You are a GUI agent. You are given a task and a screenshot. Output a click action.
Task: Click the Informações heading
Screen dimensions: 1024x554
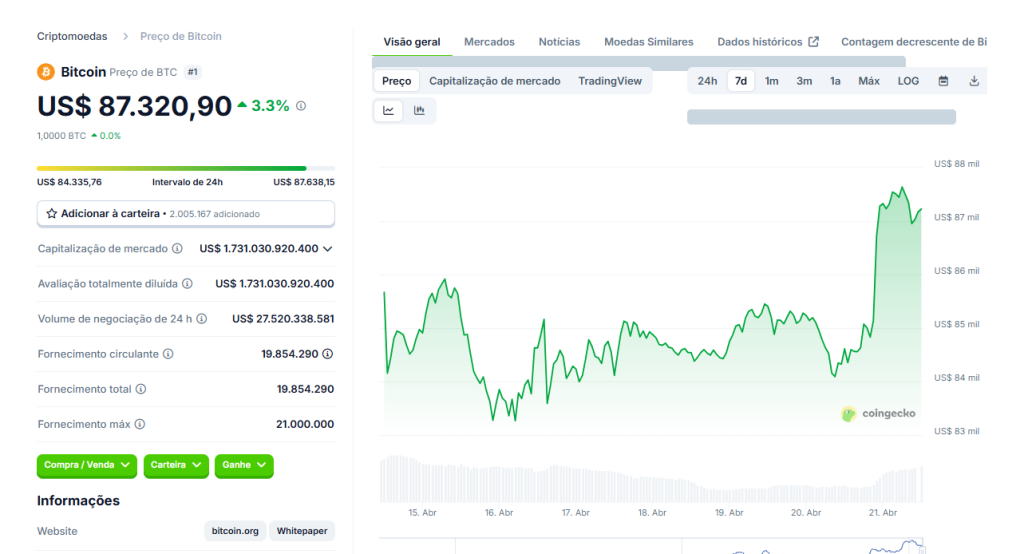[78, 500]
